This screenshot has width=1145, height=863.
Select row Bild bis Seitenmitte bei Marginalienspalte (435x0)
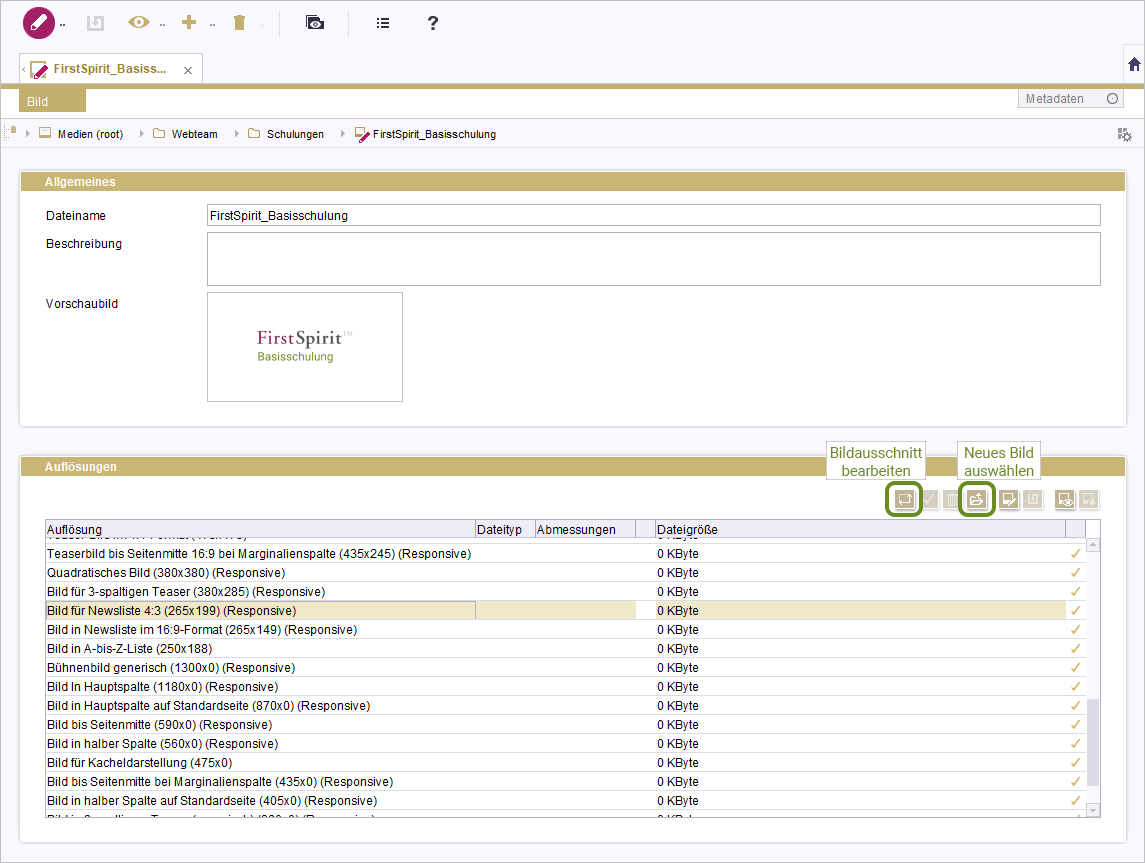click(x=566, y=781)
